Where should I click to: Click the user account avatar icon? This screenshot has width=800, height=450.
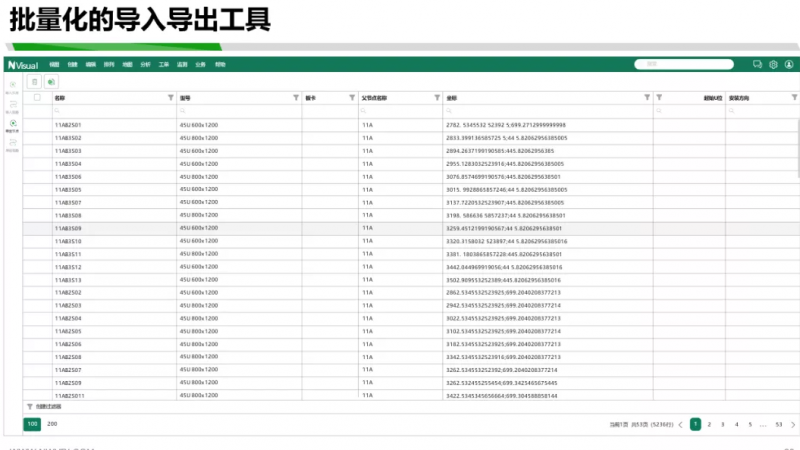788,64
